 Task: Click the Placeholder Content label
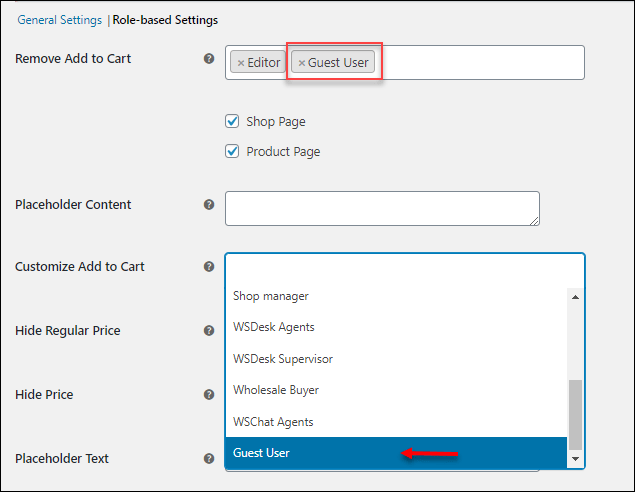pos(73,204)
